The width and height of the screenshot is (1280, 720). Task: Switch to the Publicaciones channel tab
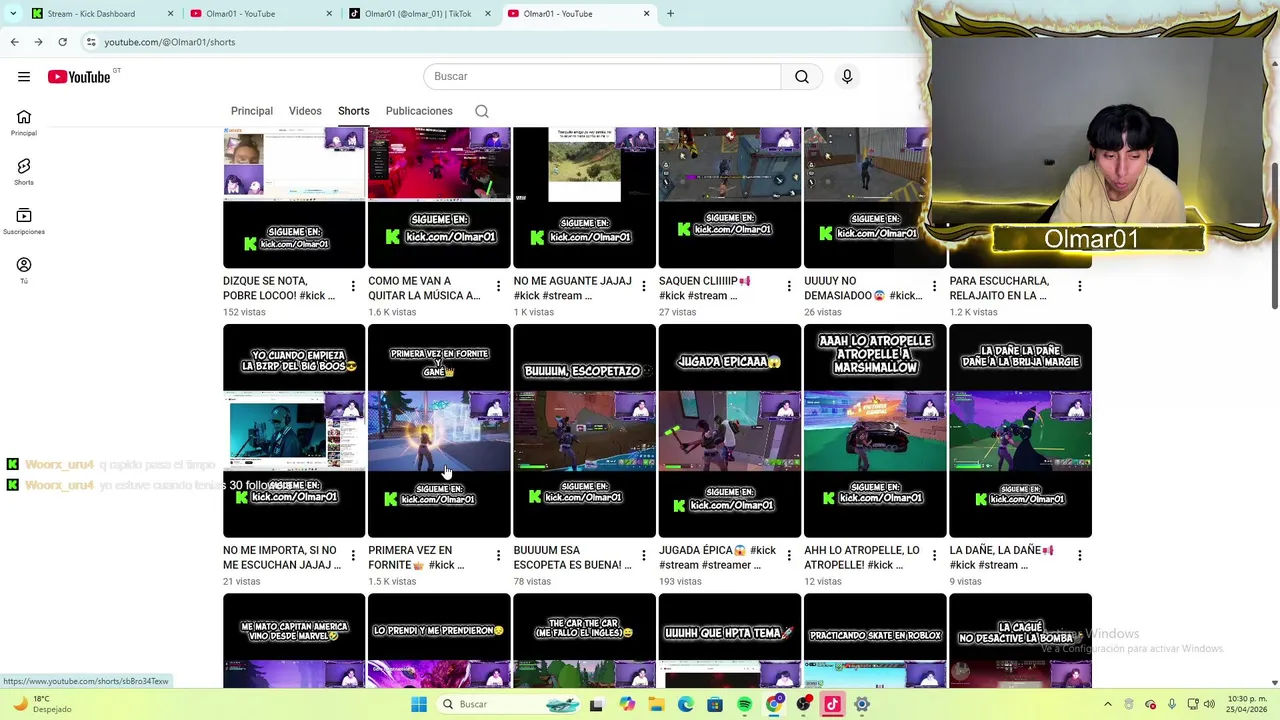tap(419, 111)
